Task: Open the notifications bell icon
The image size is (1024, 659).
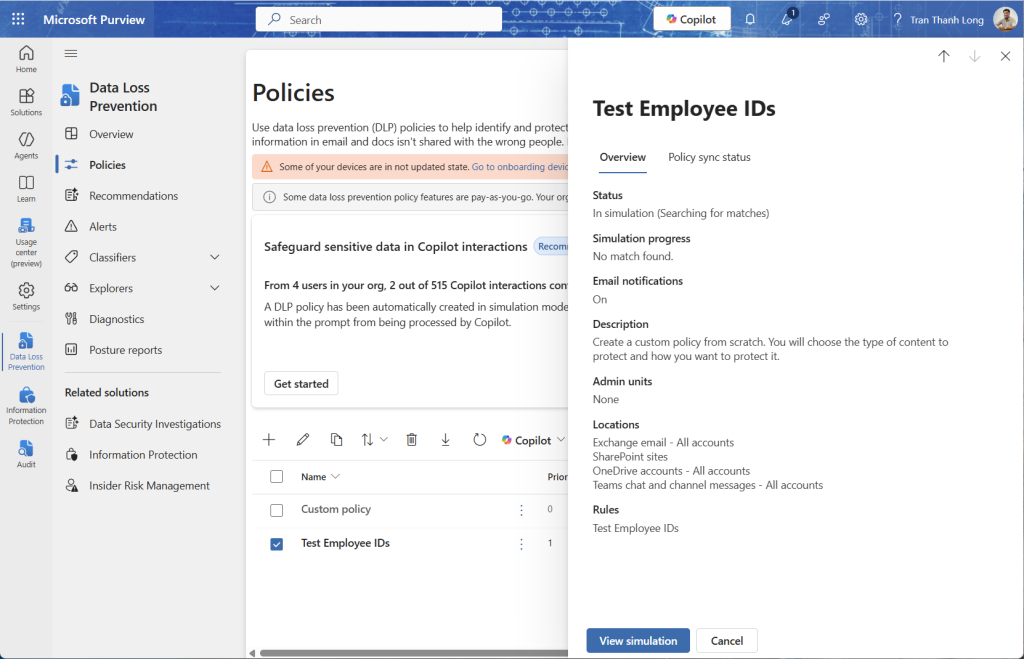Action: pyautogui.click(x=750, y=19)
